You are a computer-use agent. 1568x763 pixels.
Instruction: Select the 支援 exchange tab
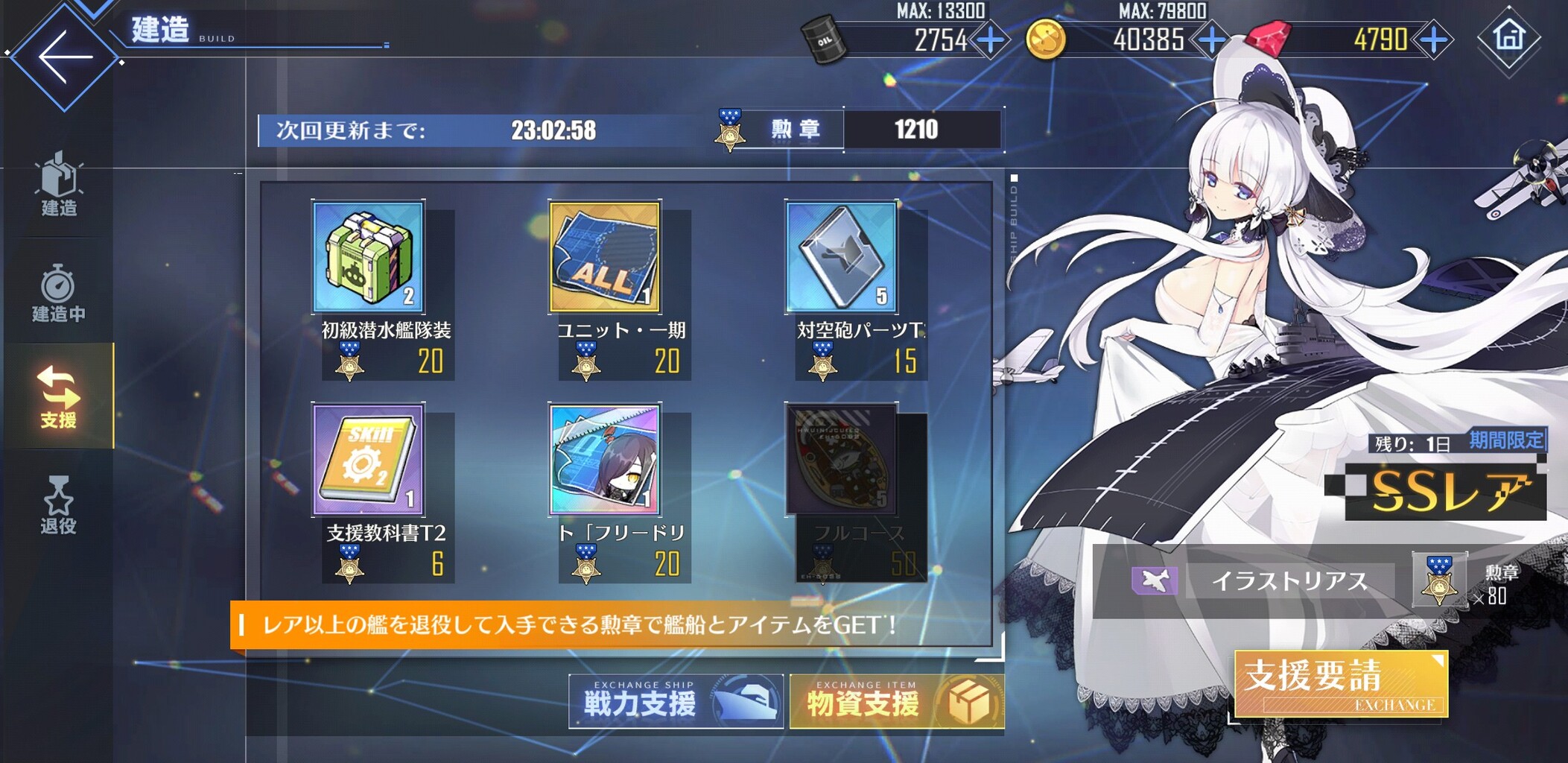point(59,396)
